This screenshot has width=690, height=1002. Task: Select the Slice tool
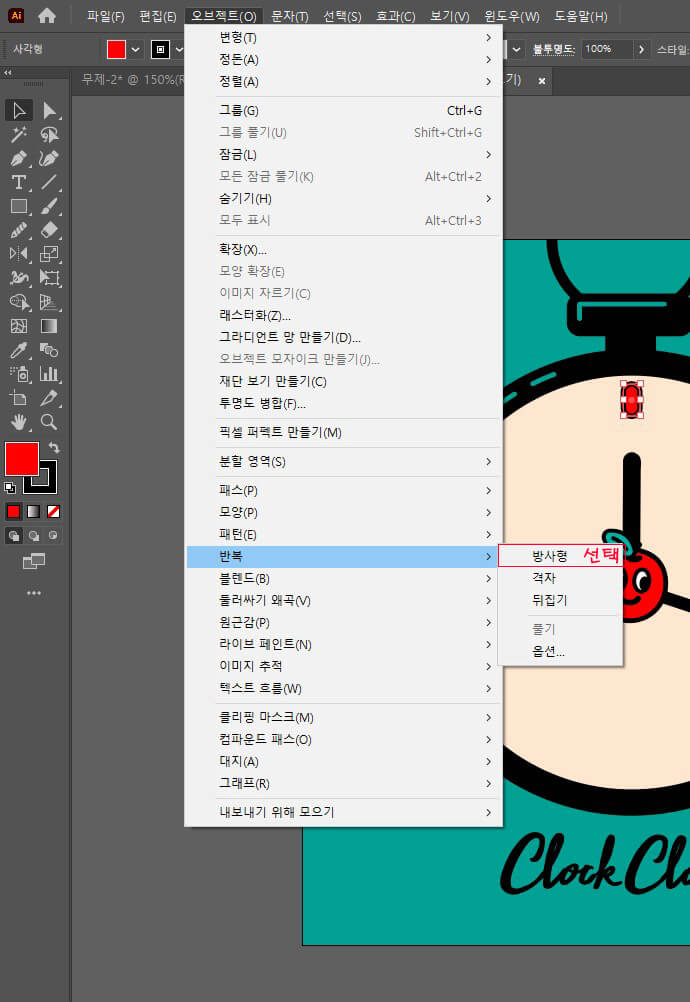click(x=49, y=398)
